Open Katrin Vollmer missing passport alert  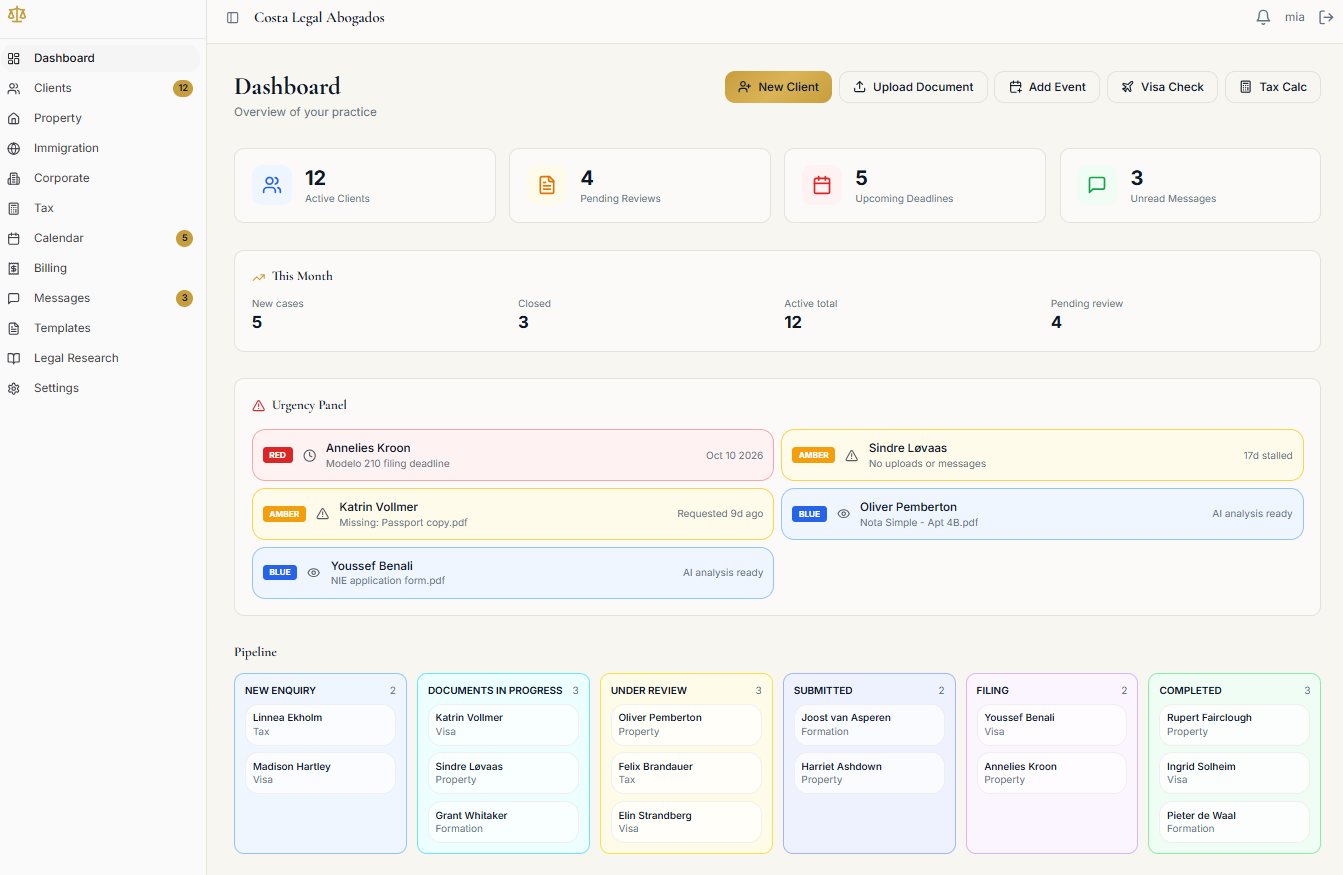click(x=513, y=514)
